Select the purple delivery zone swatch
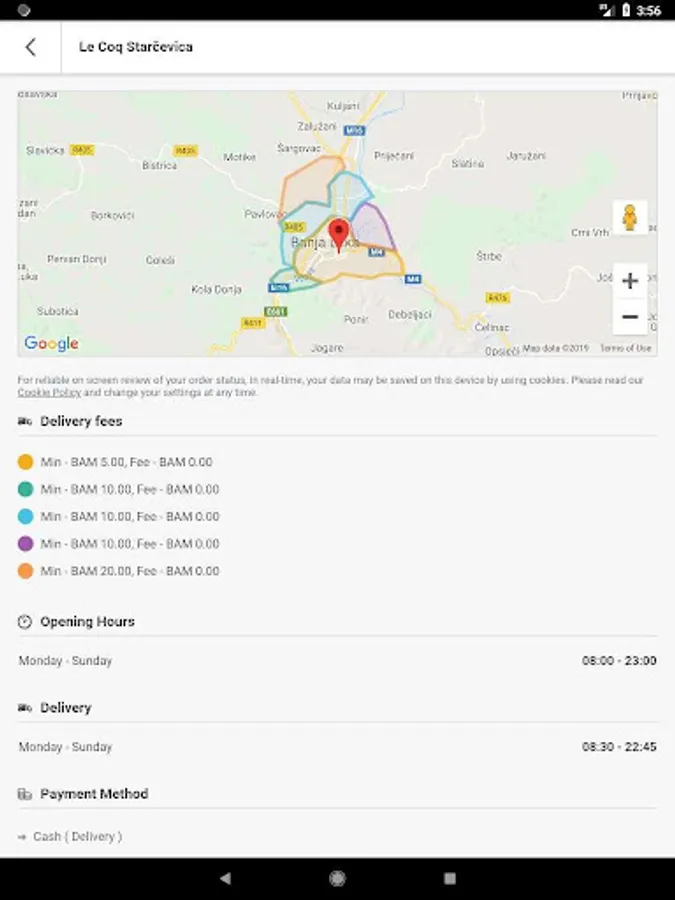Image resolution: width=675 pixels, height=900 pixels. click(26, 544)
